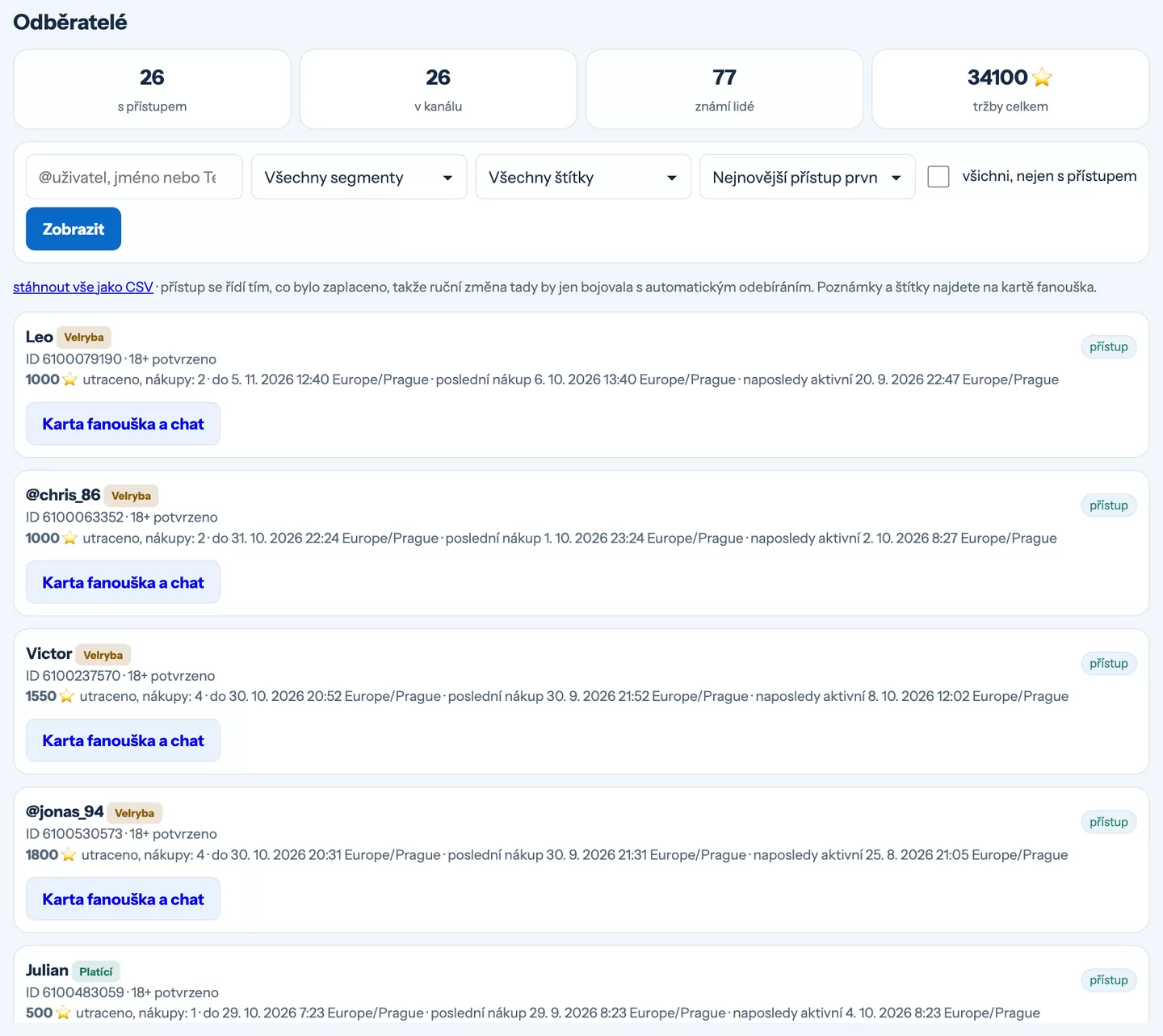Click the star icon next to @jonas_94's 1800
Image resolution: width=1163 pixels, height=1036 pixels.
69,854
